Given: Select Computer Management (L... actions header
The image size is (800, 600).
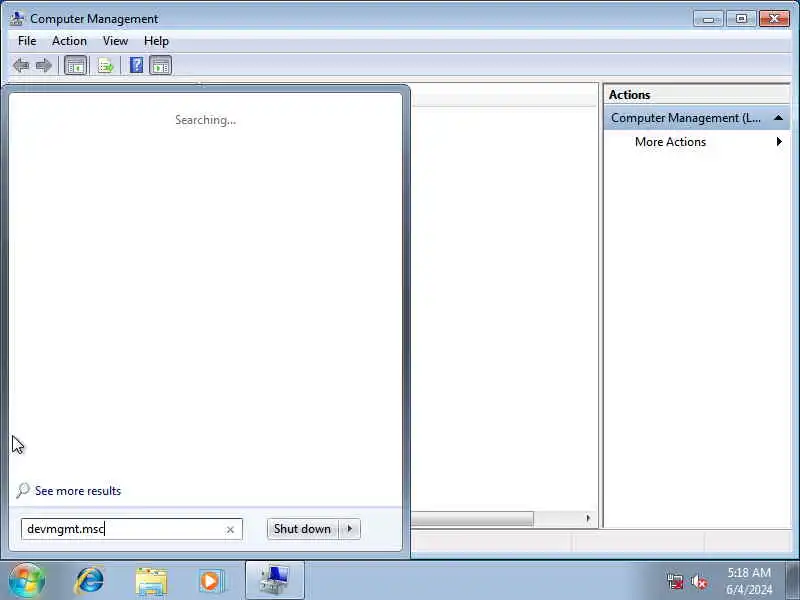Looking at the screenshot, I should point(697,118).
